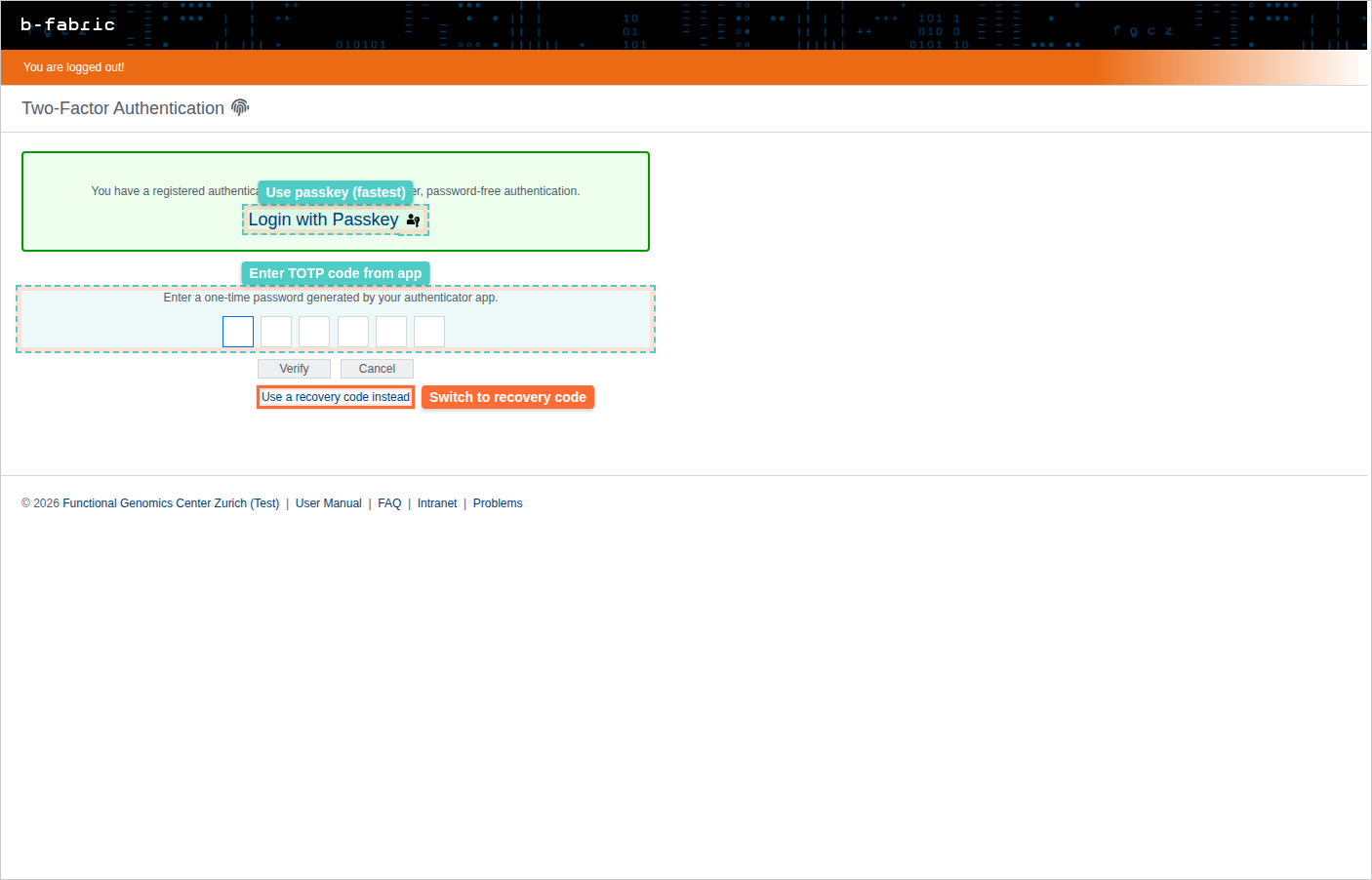The image size is (1372, 880).
Task: Click the fgcz logo in top banner
Action: [1143, 30]
